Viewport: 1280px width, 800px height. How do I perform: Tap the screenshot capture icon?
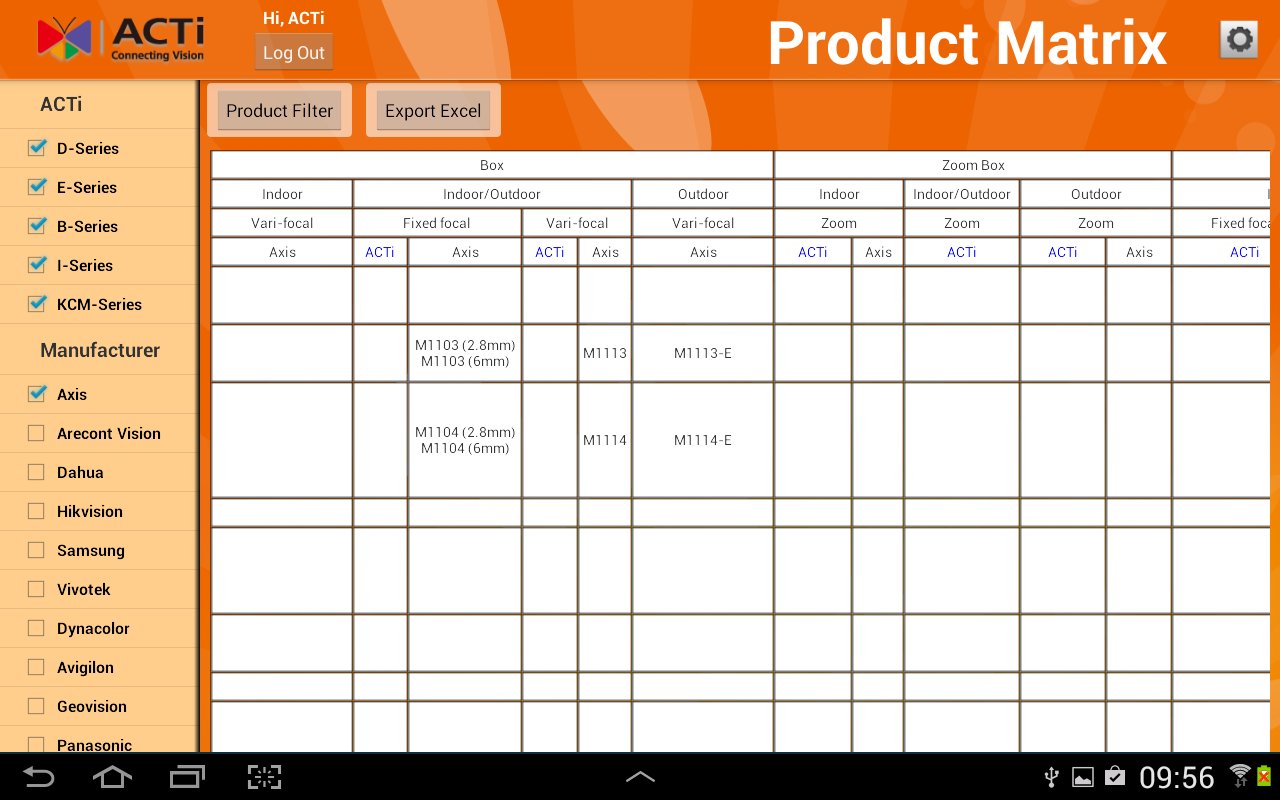point(265,777)
